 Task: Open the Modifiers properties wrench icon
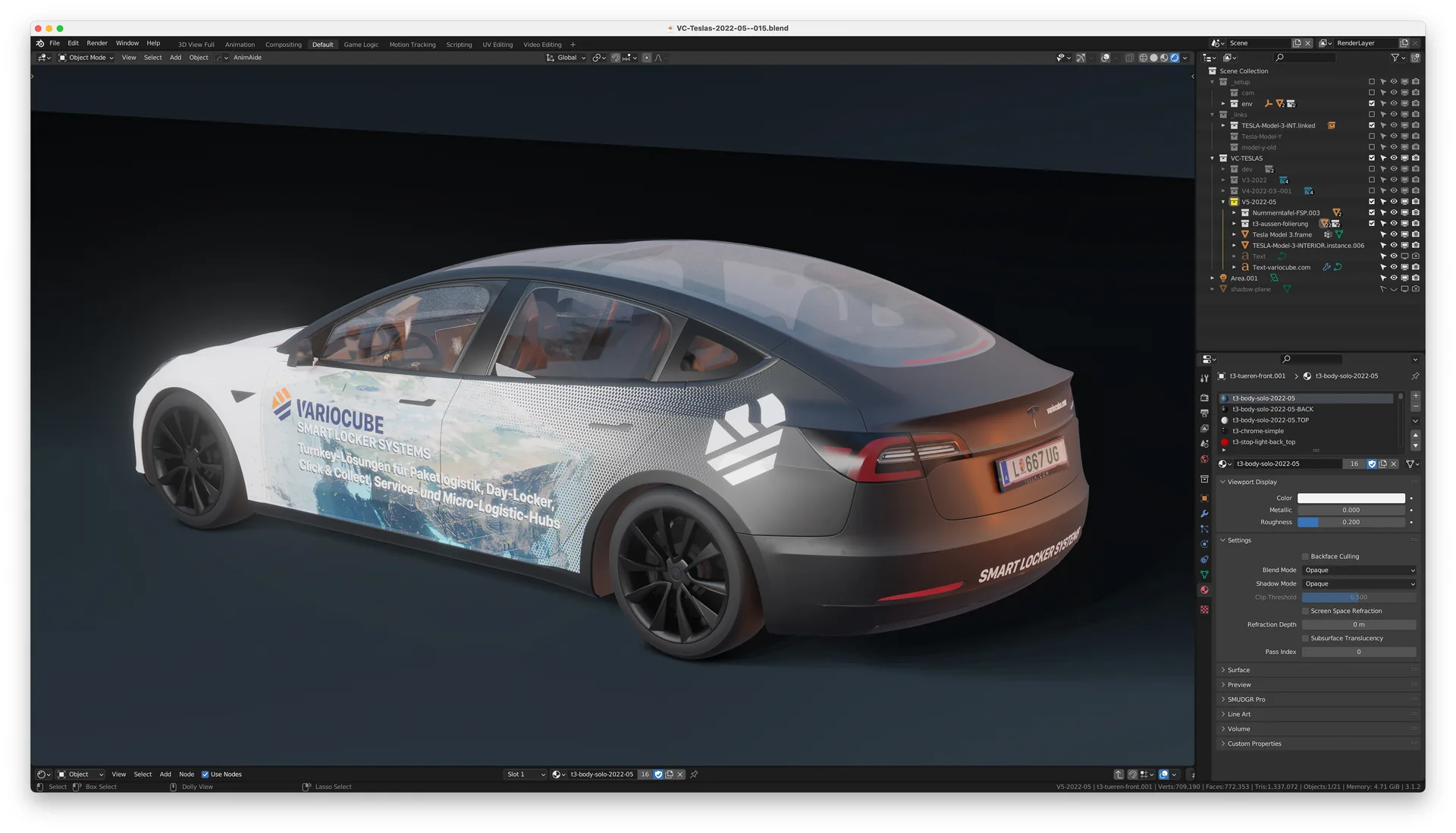[1204, 514]
